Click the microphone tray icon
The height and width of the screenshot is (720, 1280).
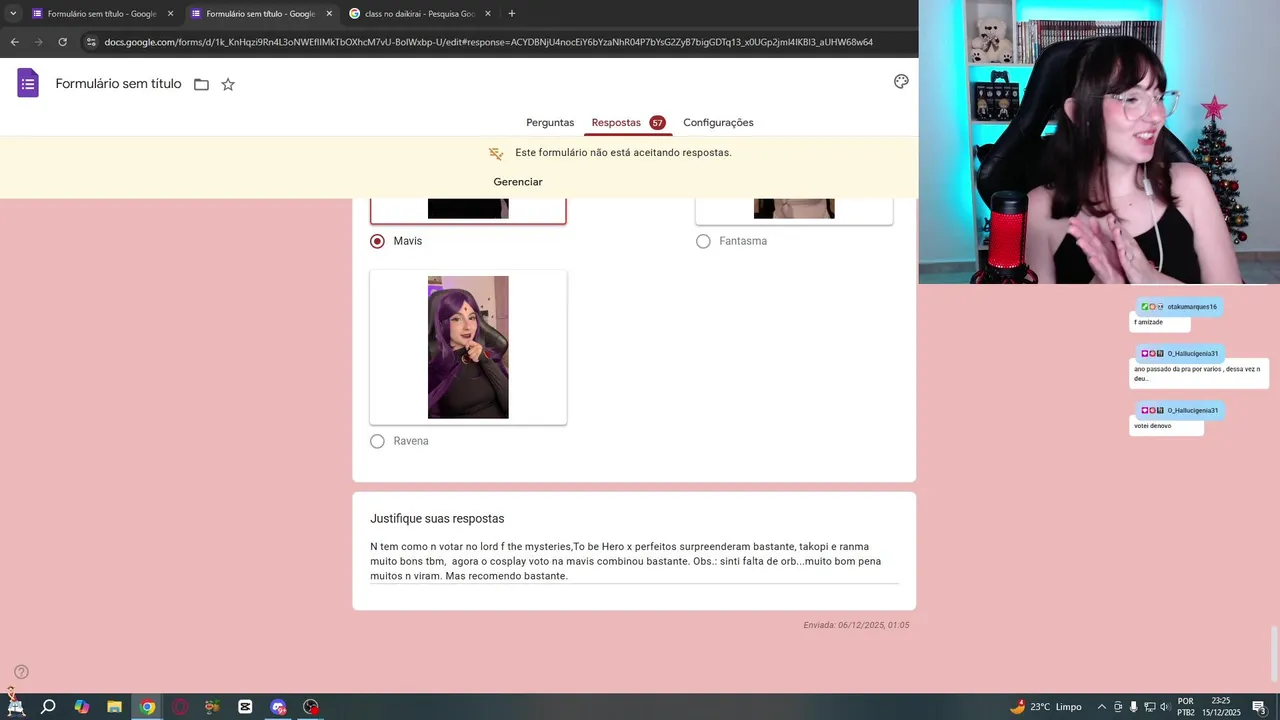[x=1133, y=707]
